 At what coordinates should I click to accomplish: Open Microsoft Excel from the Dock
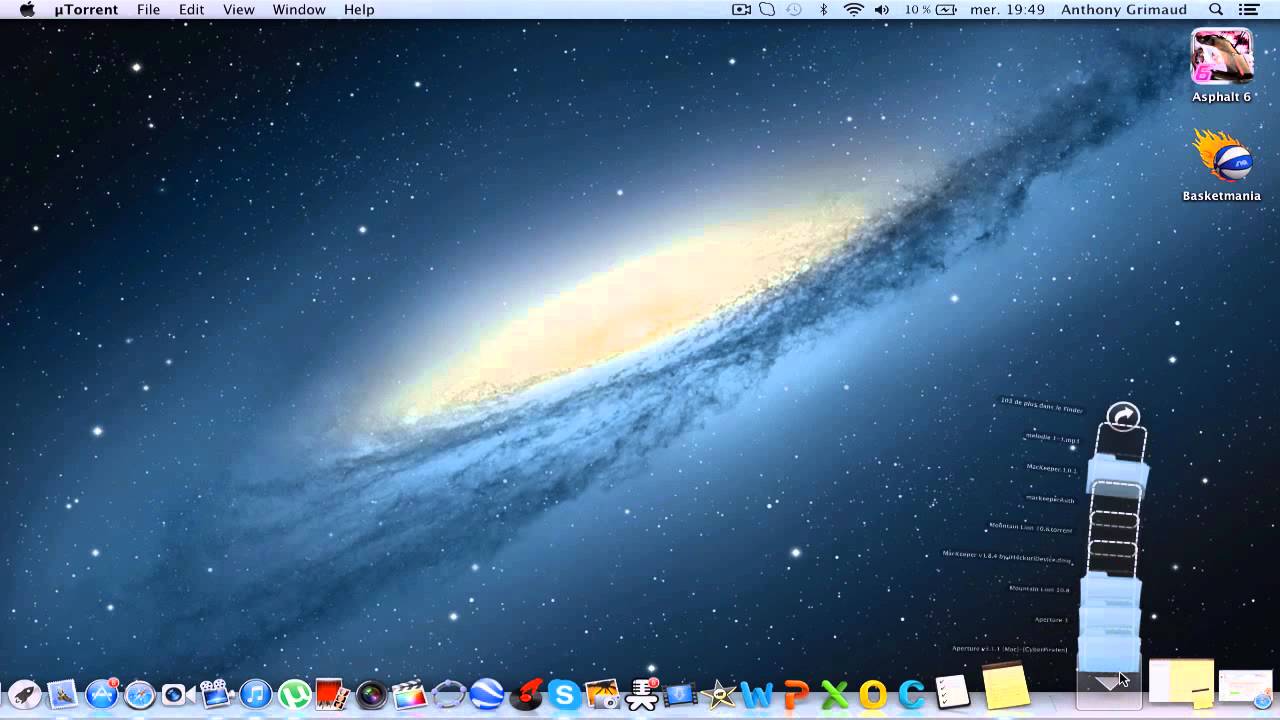tap(834, 693)
